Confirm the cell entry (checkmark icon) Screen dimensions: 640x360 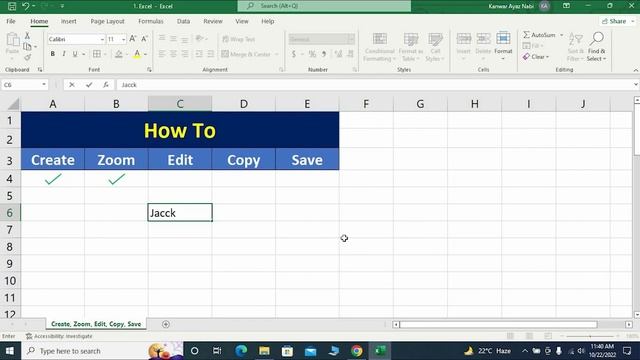click(89, 85)
